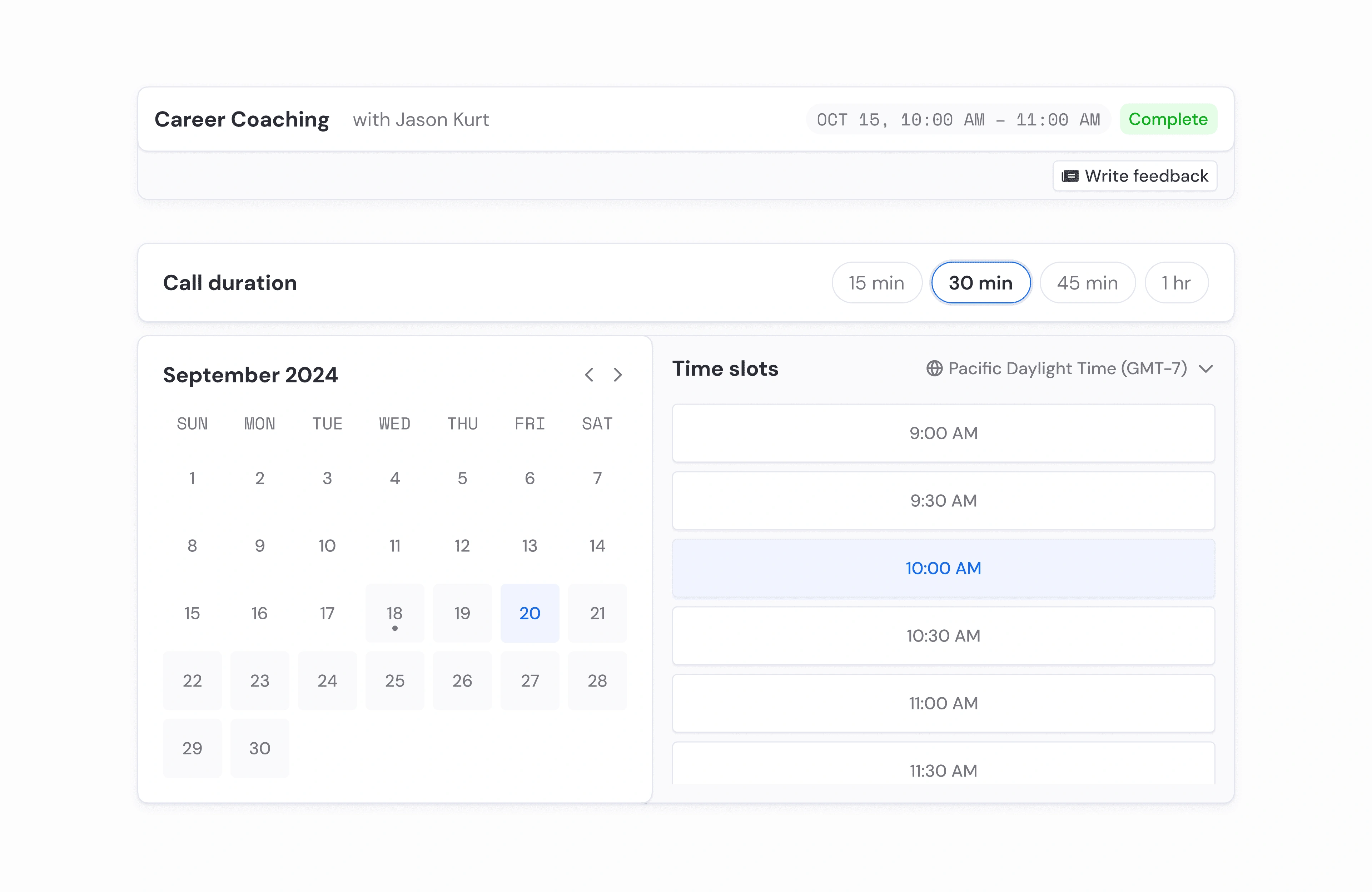The width and height of the screenshot is (1372, 892).
Task: Click the Write feedback button
Action: point(1134,176)
